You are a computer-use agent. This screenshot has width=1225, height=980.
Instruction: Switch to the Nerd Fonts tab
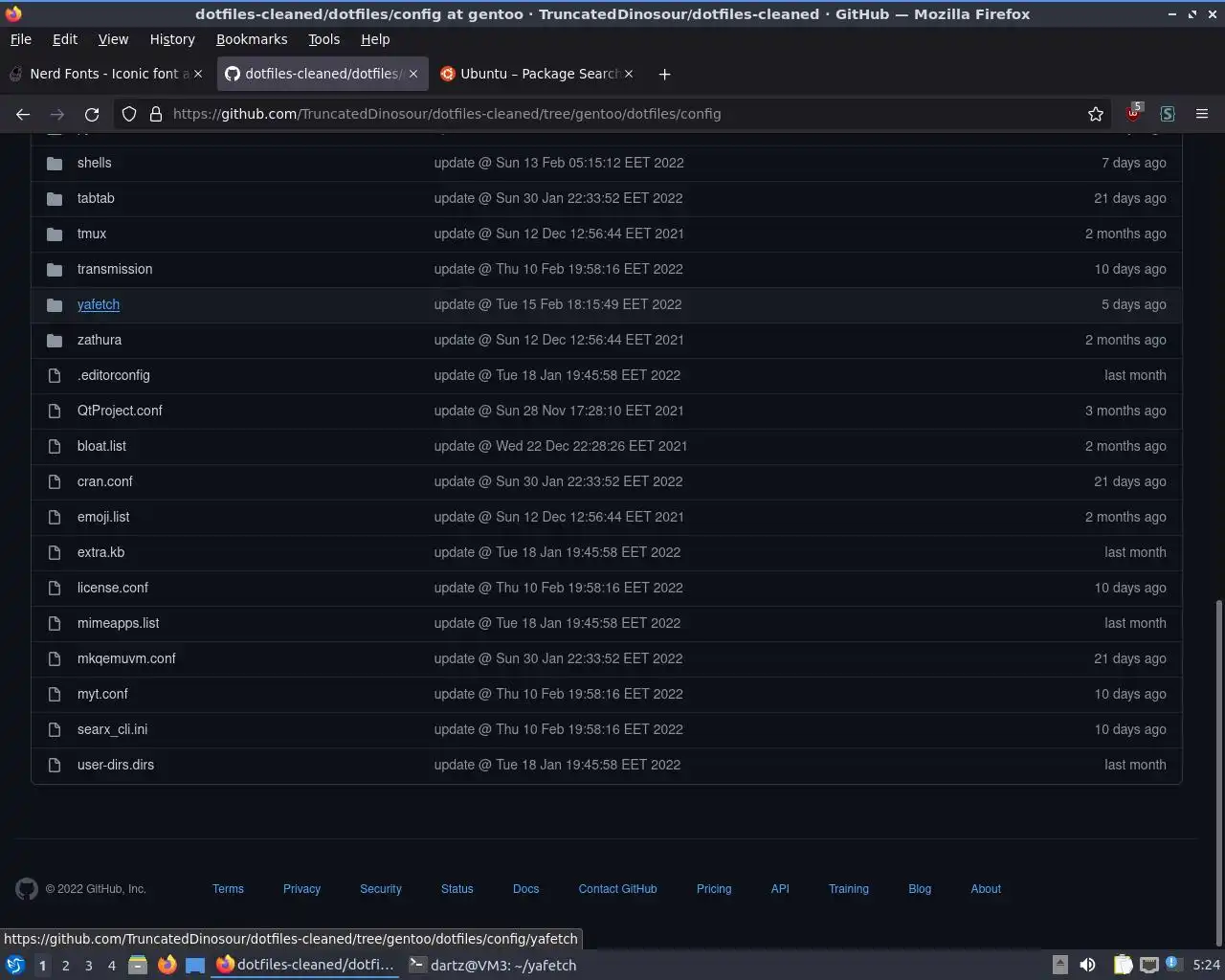pos(107,74)
